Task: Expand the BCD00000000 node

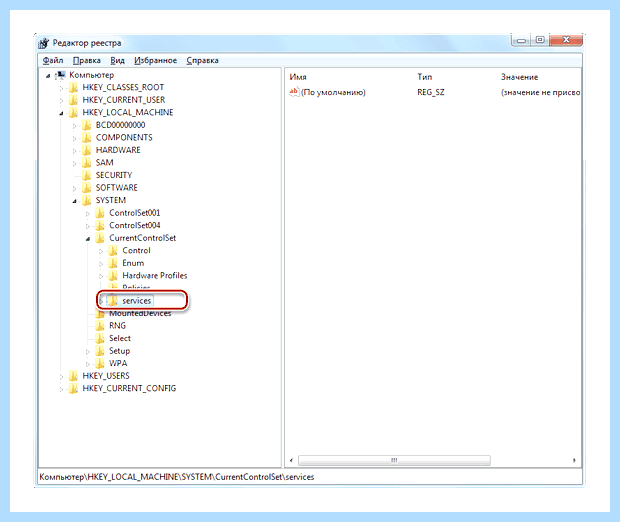Action: pyautogui.click(x=74, y=126)
